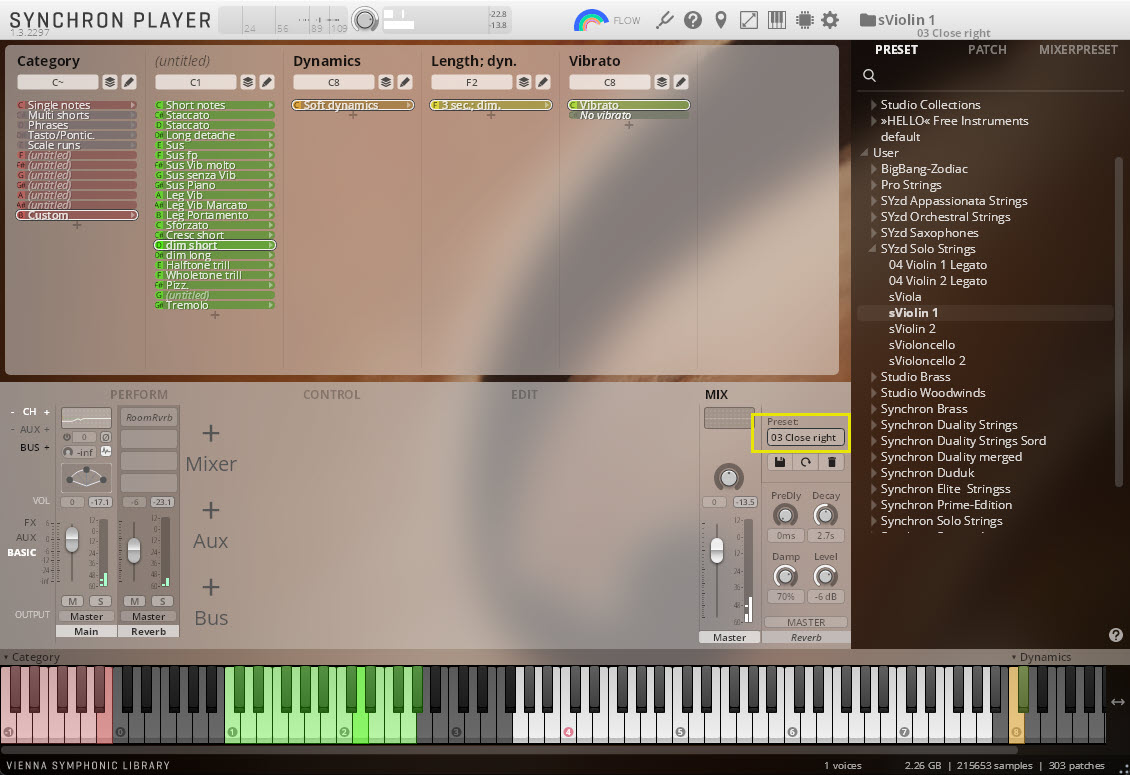Solo the Main channel
This screenshot has height=775, width=1130.
click(100, 601)
